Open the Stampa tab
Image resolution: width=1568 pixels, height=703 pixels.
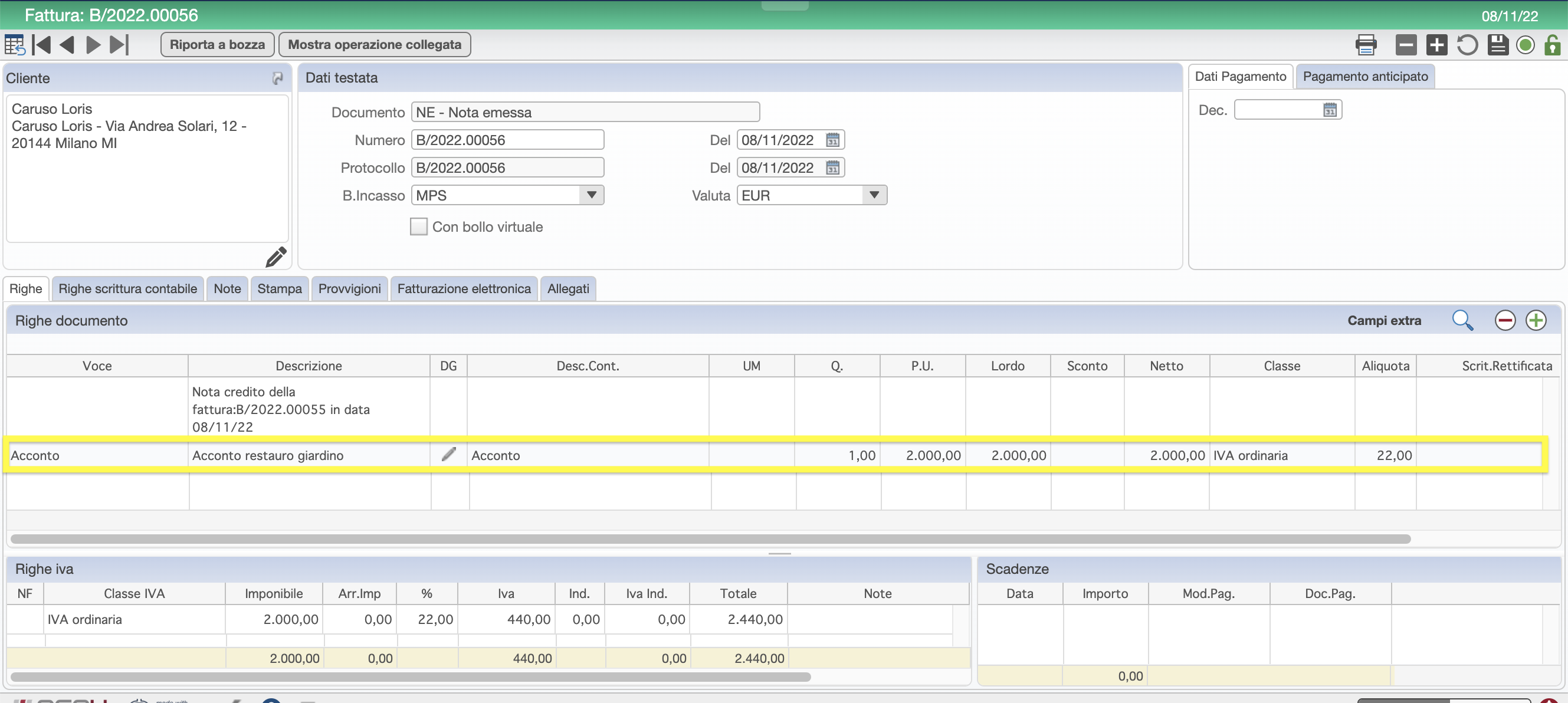click(280, 288)
